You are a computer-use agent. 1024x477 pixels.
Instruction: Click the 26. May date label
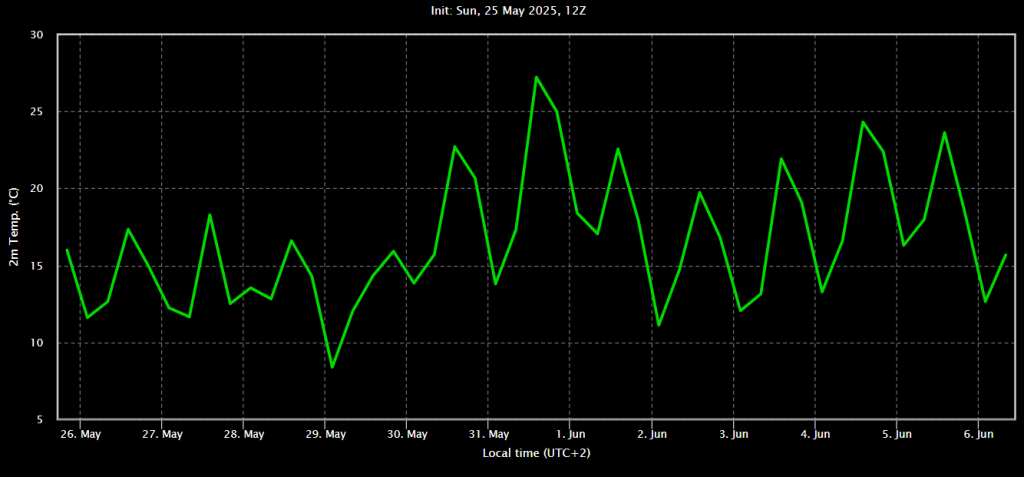[x=80, y=435]
